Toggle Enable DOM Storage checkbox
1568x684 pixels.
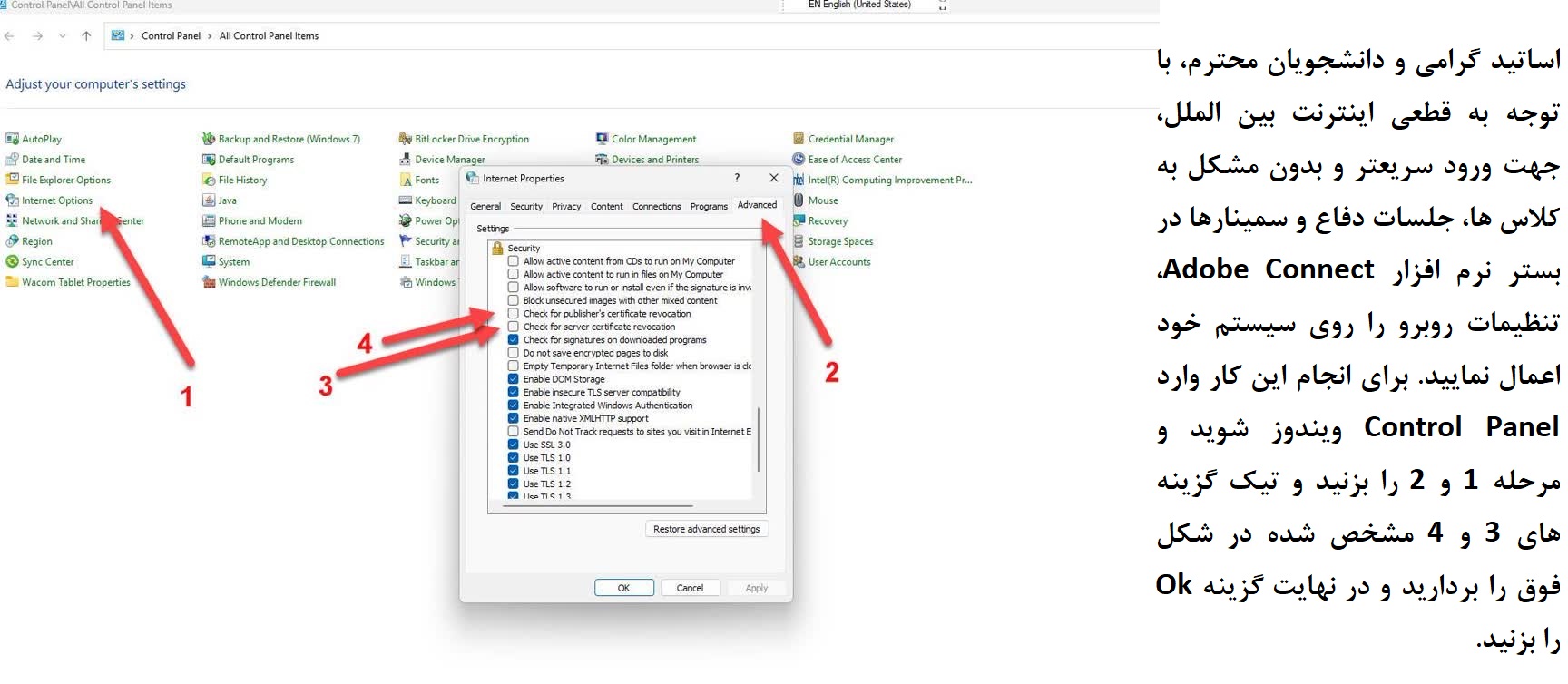click(514, 379)
